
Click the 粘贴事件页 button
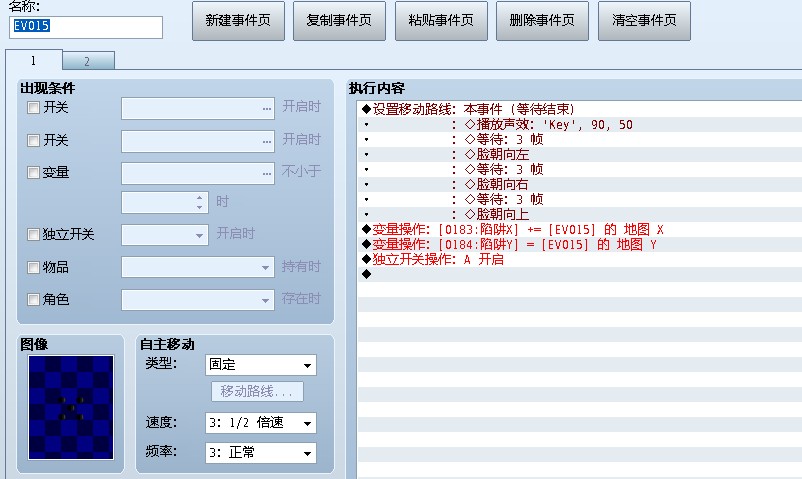click(x=441, y=21)
